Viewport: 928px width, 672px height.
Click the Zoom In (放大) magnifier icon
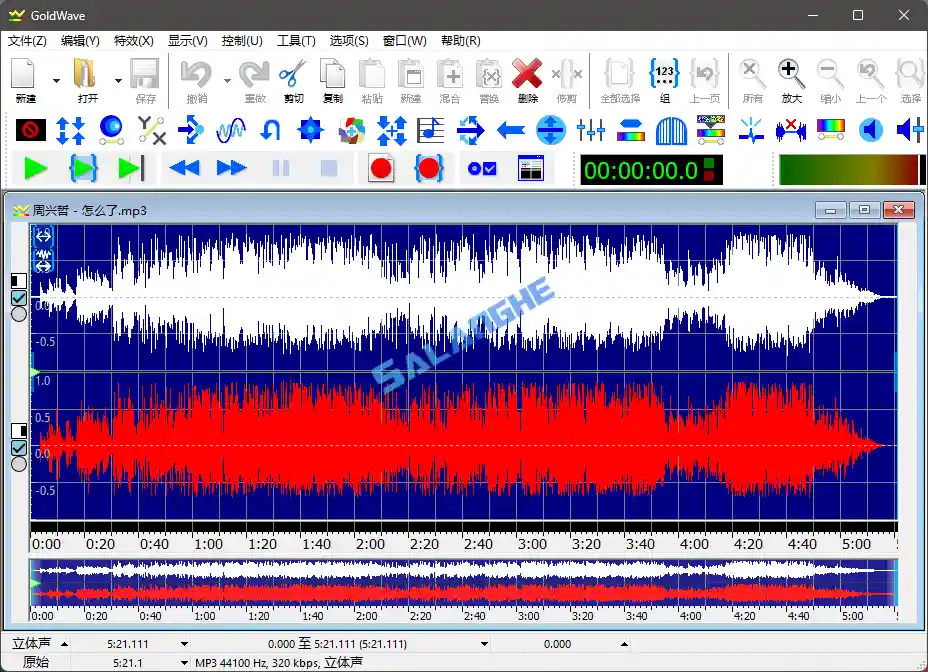[x=791, y=78]
